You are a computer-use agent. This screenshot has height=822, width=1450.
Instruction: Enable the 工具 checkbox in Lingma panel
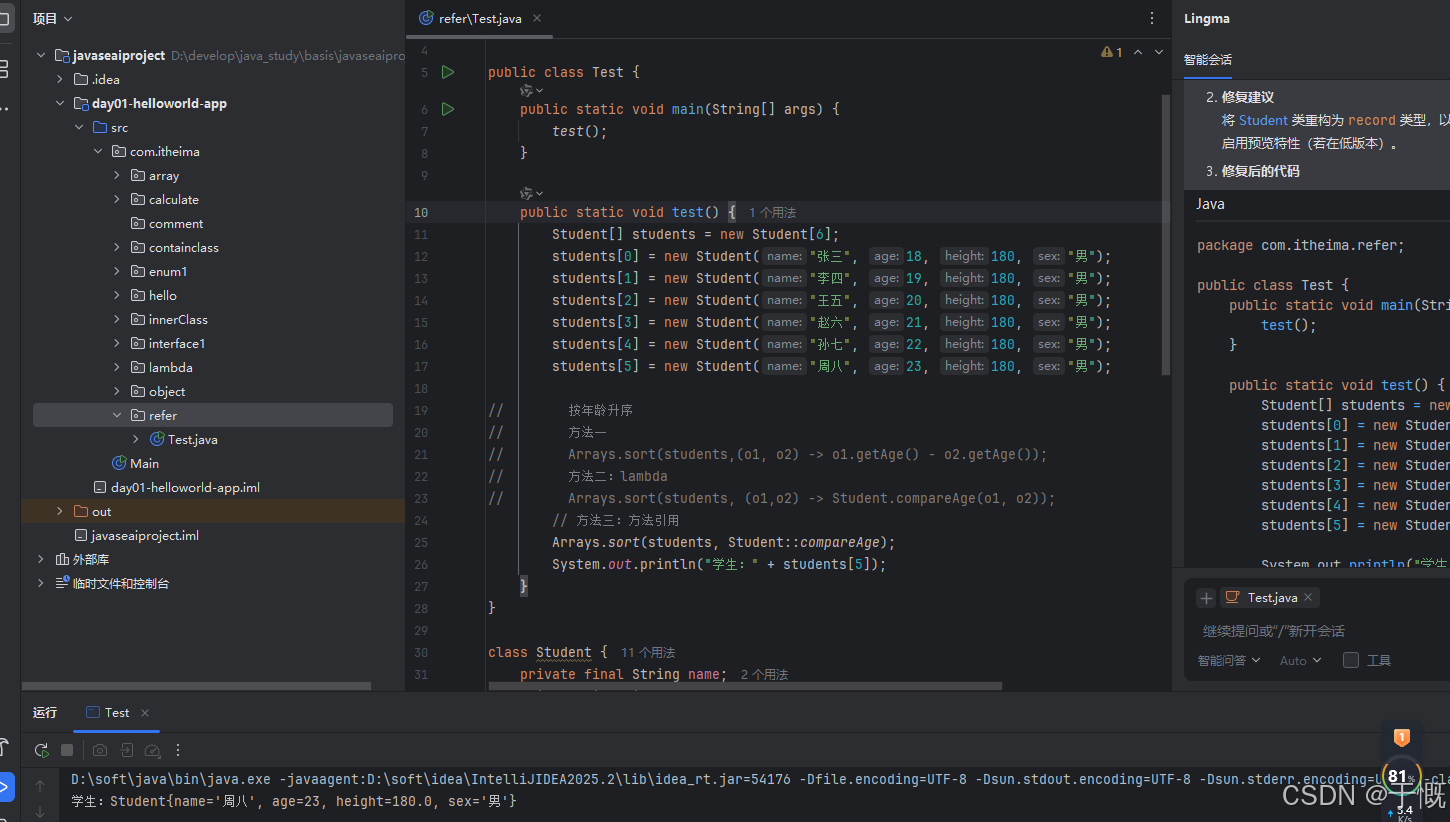click(x=1349, y=659)
